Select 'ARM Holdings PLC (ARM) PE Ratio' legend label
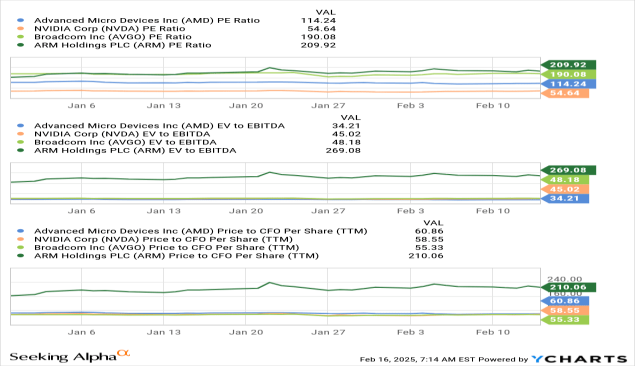The image size is (635, 366). (123, 45)
